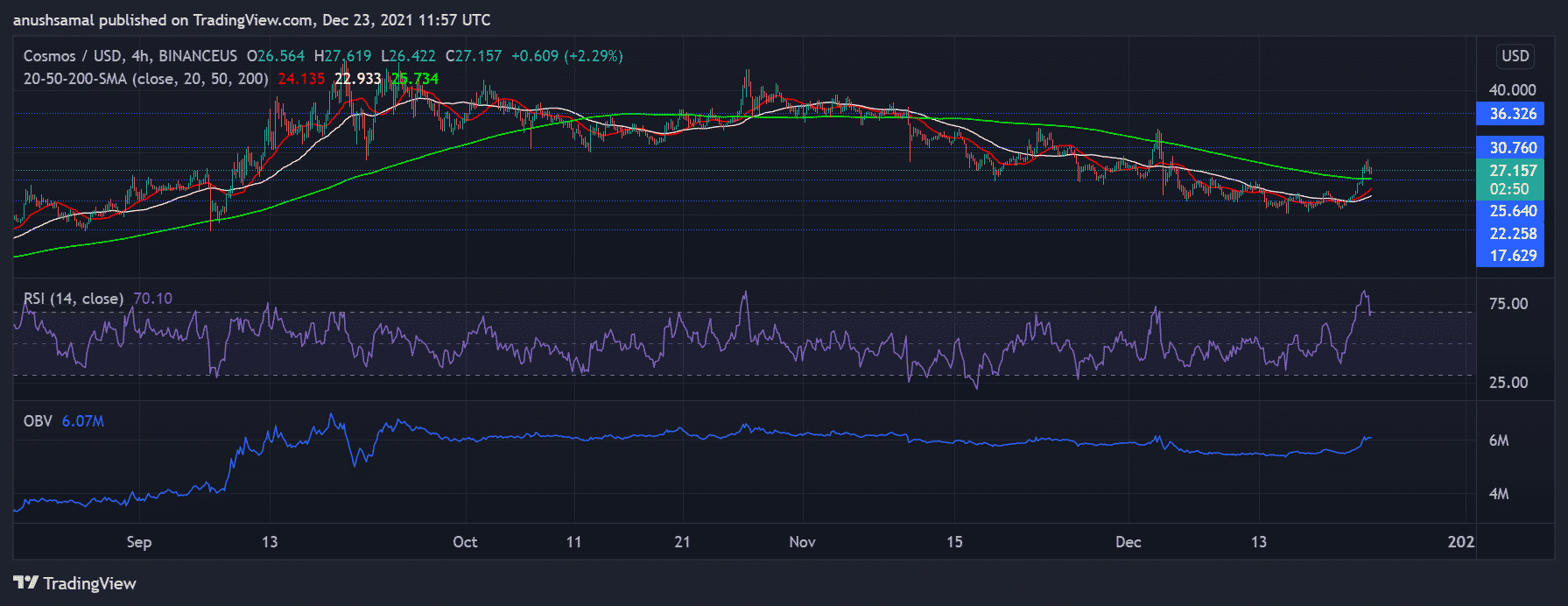Click the high price H27.619 value
The height and width of the screenshot is (606, 1568).
pos(342,56)
